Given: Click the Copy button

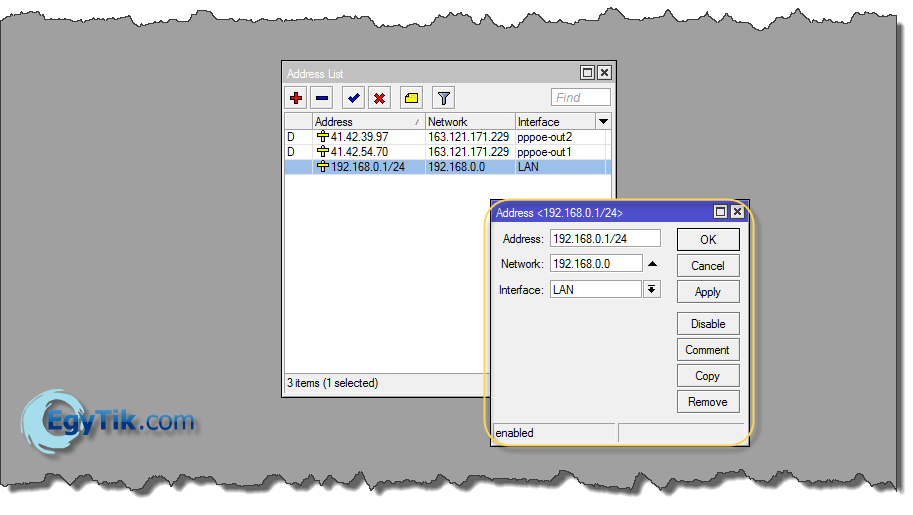Looking at the screenshot, I should [707, 376].
